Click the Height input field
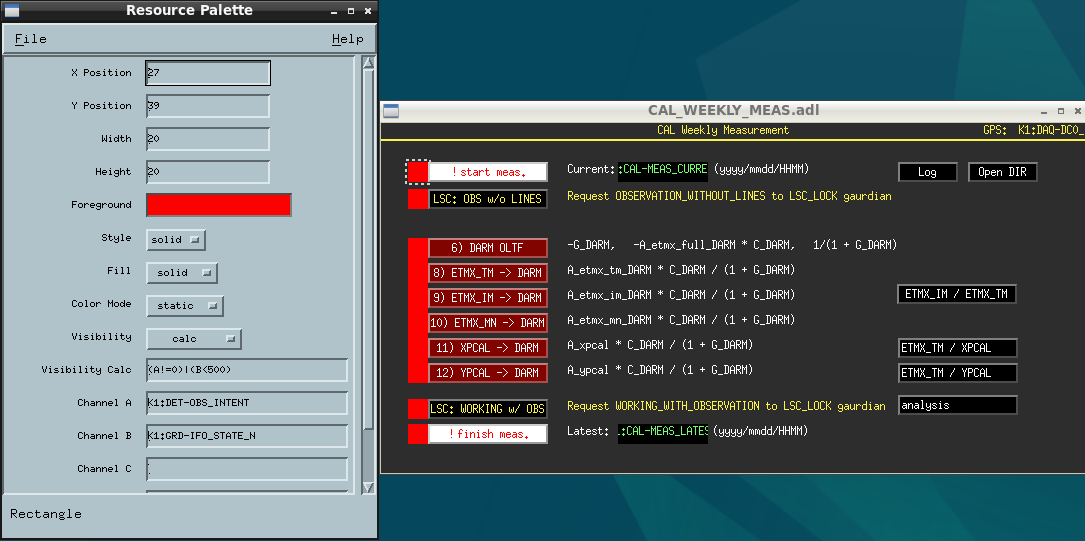 coord(208,172)
